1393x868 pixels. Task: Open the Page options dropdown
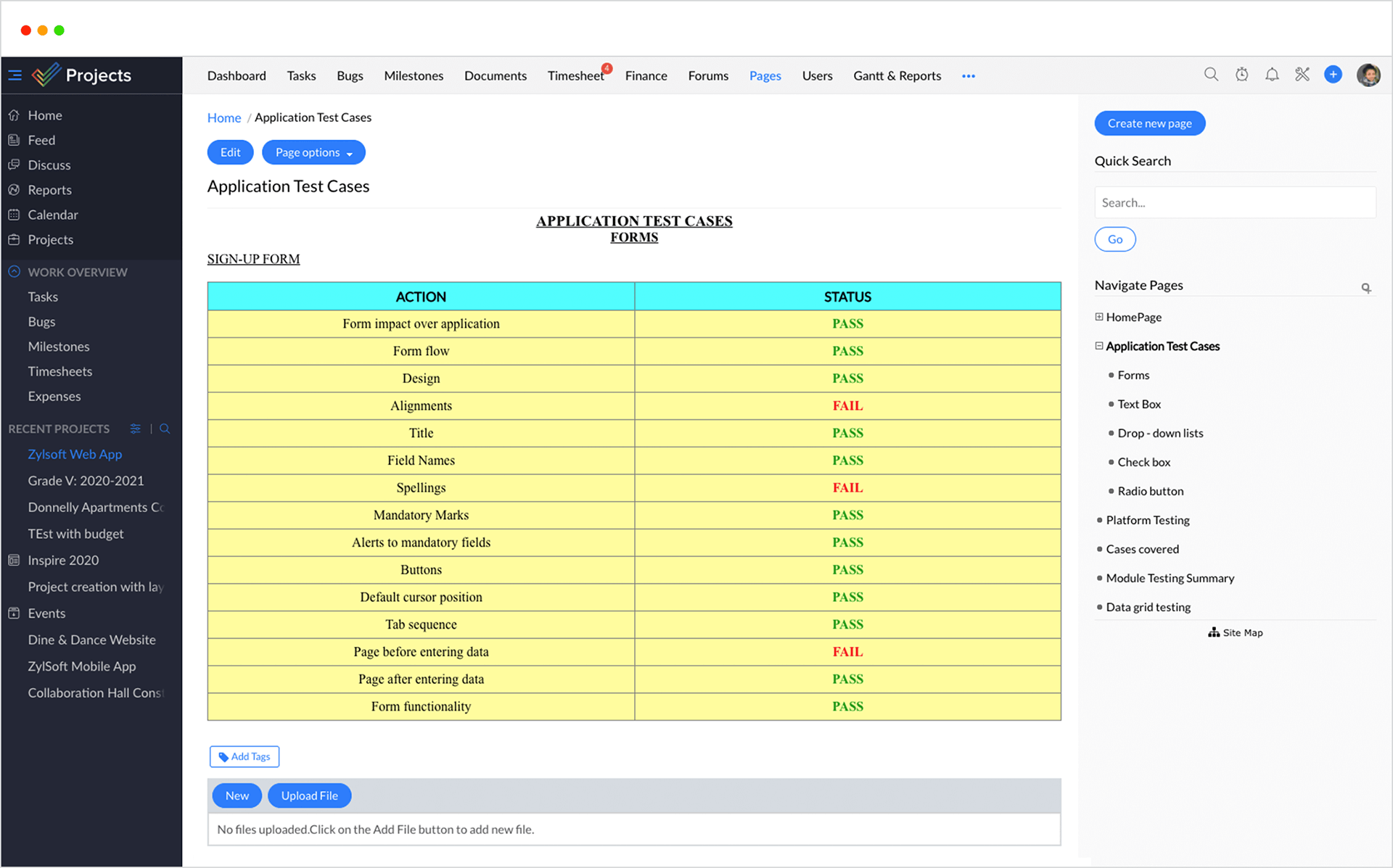[x=313, y=152]
